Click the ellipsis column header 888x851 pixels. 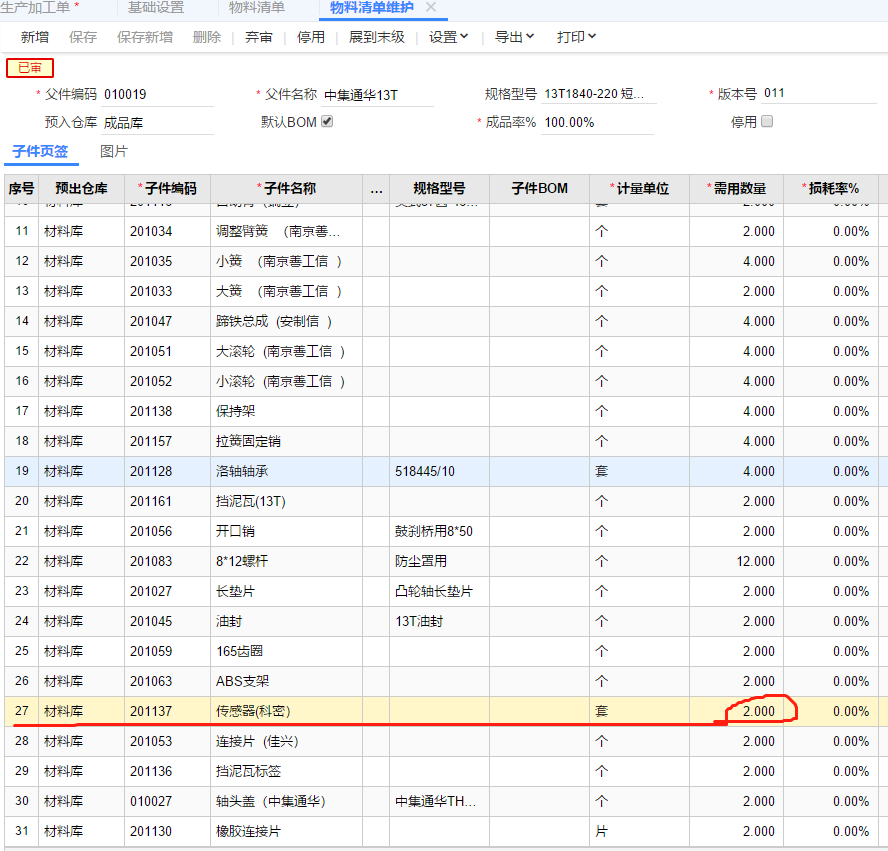click(376, 189)
